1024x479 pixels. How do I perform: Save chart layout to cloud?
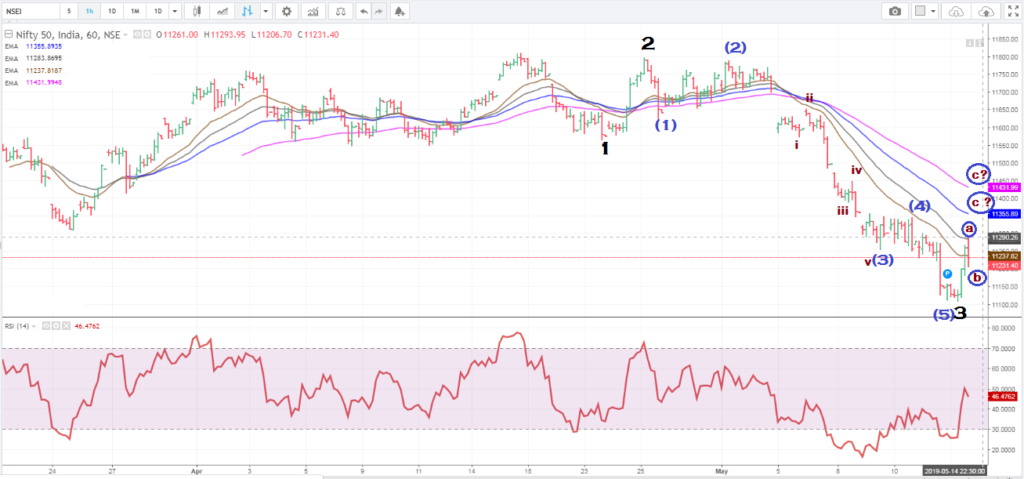[x=985, y=11]
